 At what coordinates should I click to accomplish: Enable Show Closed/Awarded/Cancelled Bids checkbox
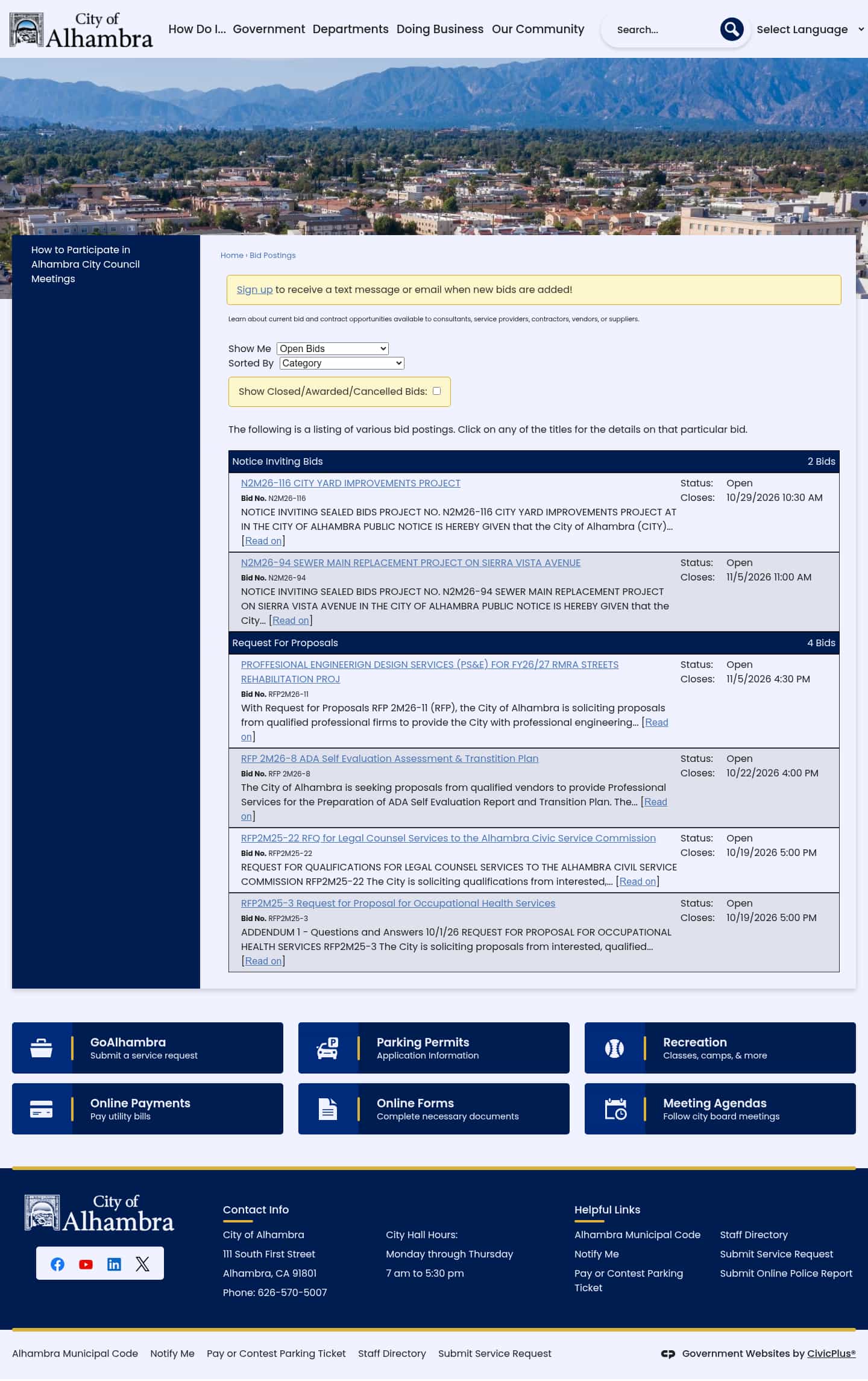click(436, 391)
